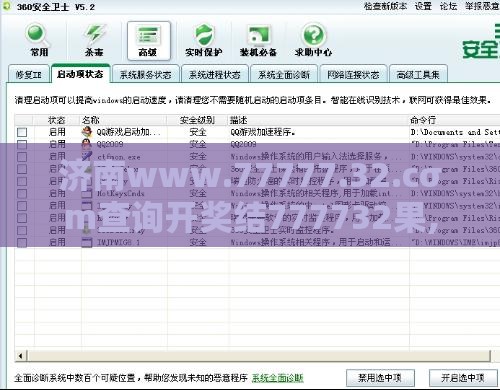Click the 360 logo in title bar
Screen dimensions: 500x390
tap(7, 6)
